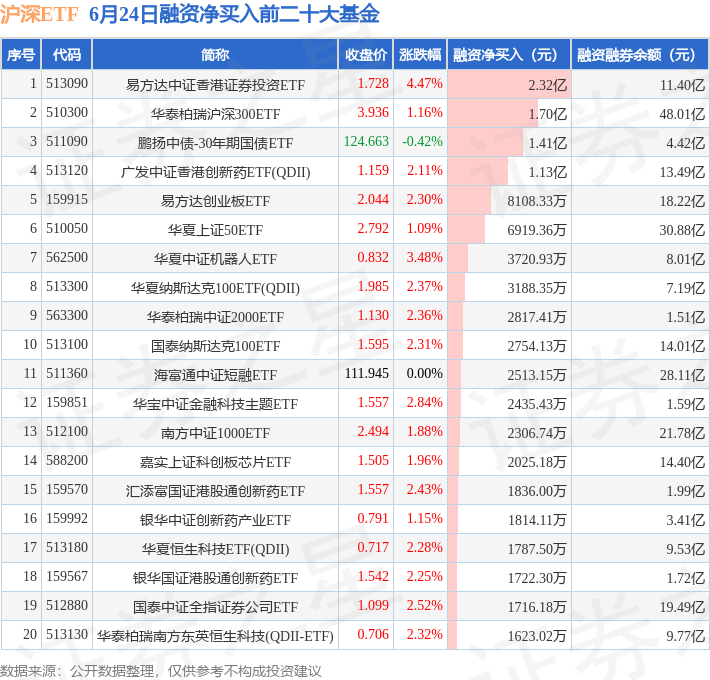Select 鹏扬中债-30年期国债ETF name
The width and height of the screenshot is (710, 680).
[216, 143]
